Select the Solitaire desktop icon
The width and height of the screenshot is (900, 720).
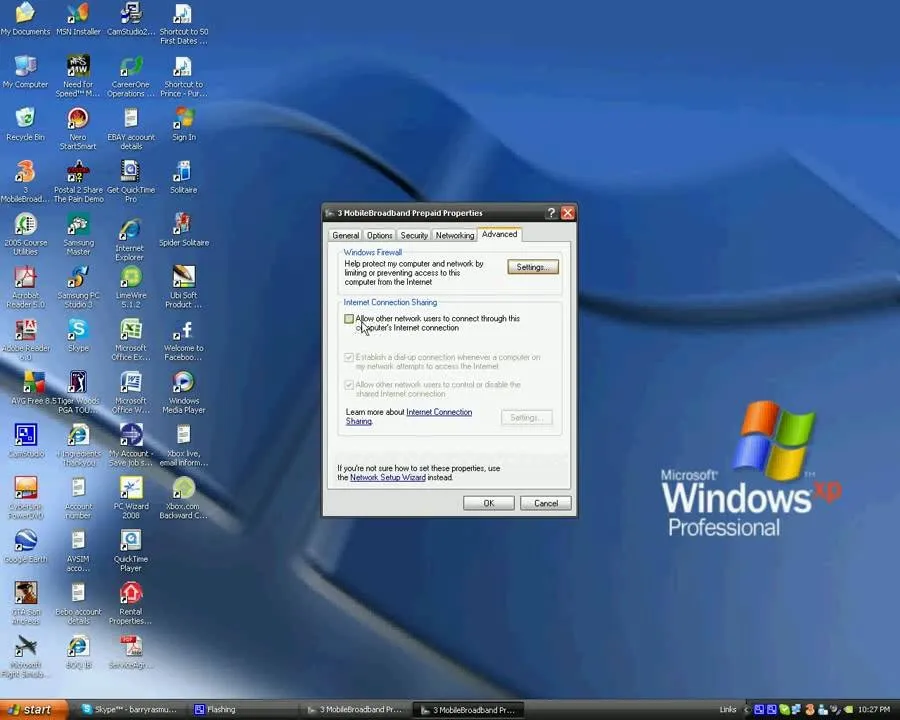(x=184, y=177)
